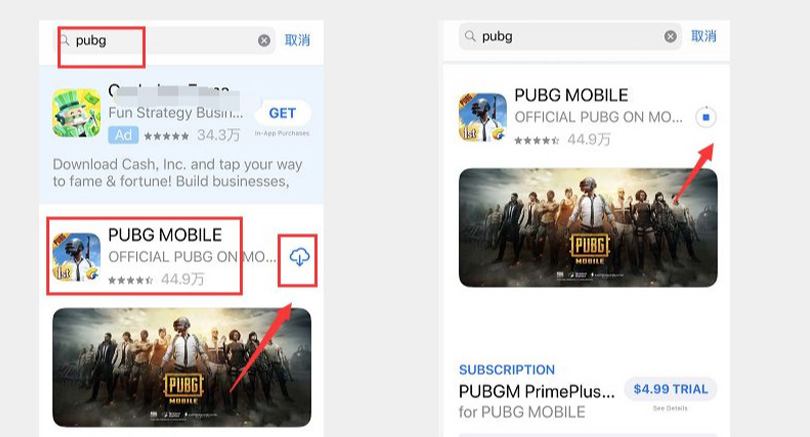This screenshot has height=437, width=810.
Task: Focus the right pubg search field
Action: (570, 36)
